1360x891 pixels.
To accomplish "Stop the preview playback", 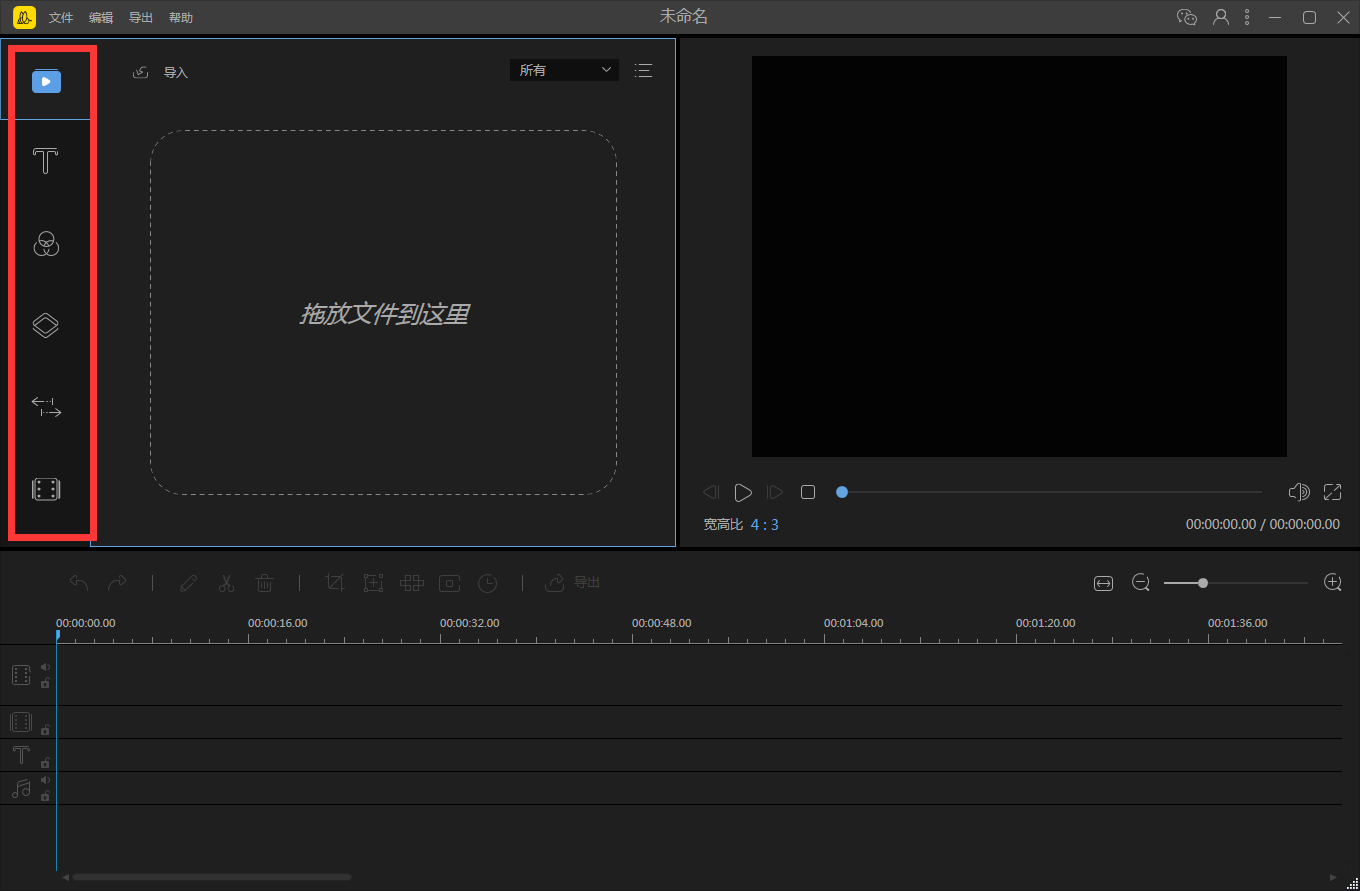I will pyautogui.click(x=808, y=492).
